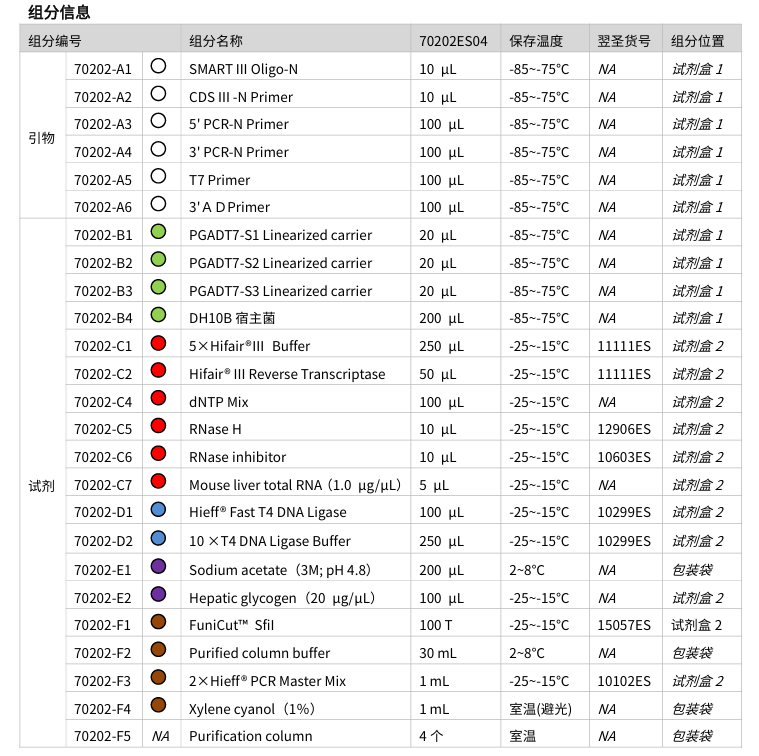Click the 组分信息 heading
Viewport: 759px width, 756px height.
(59, 12)
